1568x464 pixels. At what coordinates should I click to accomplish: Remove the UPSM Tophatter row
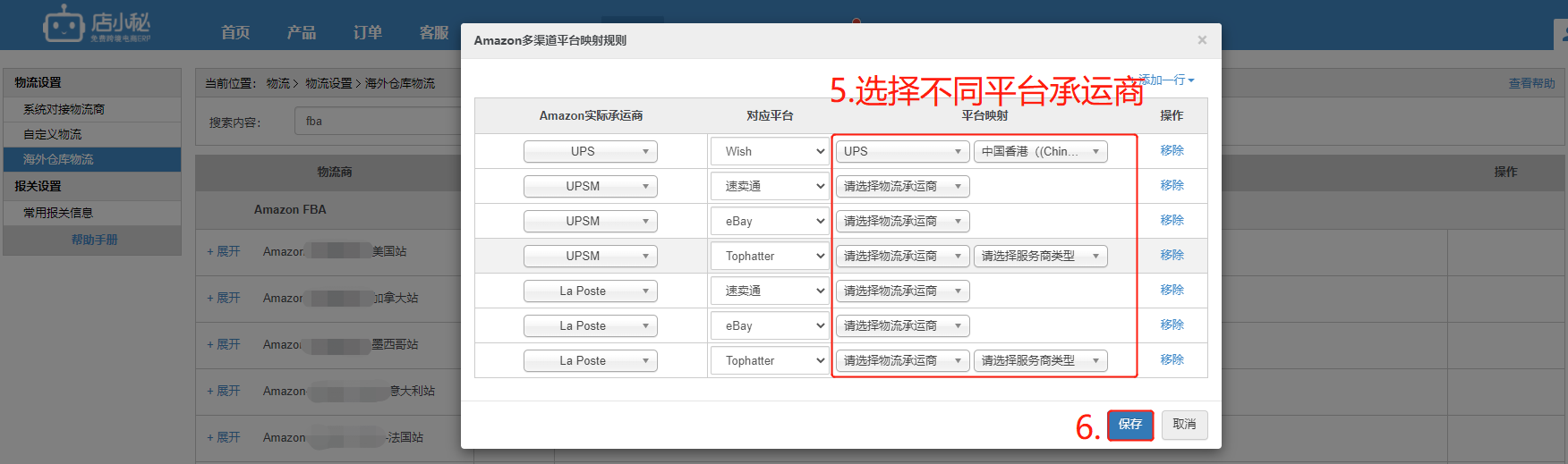[1172, 255]
